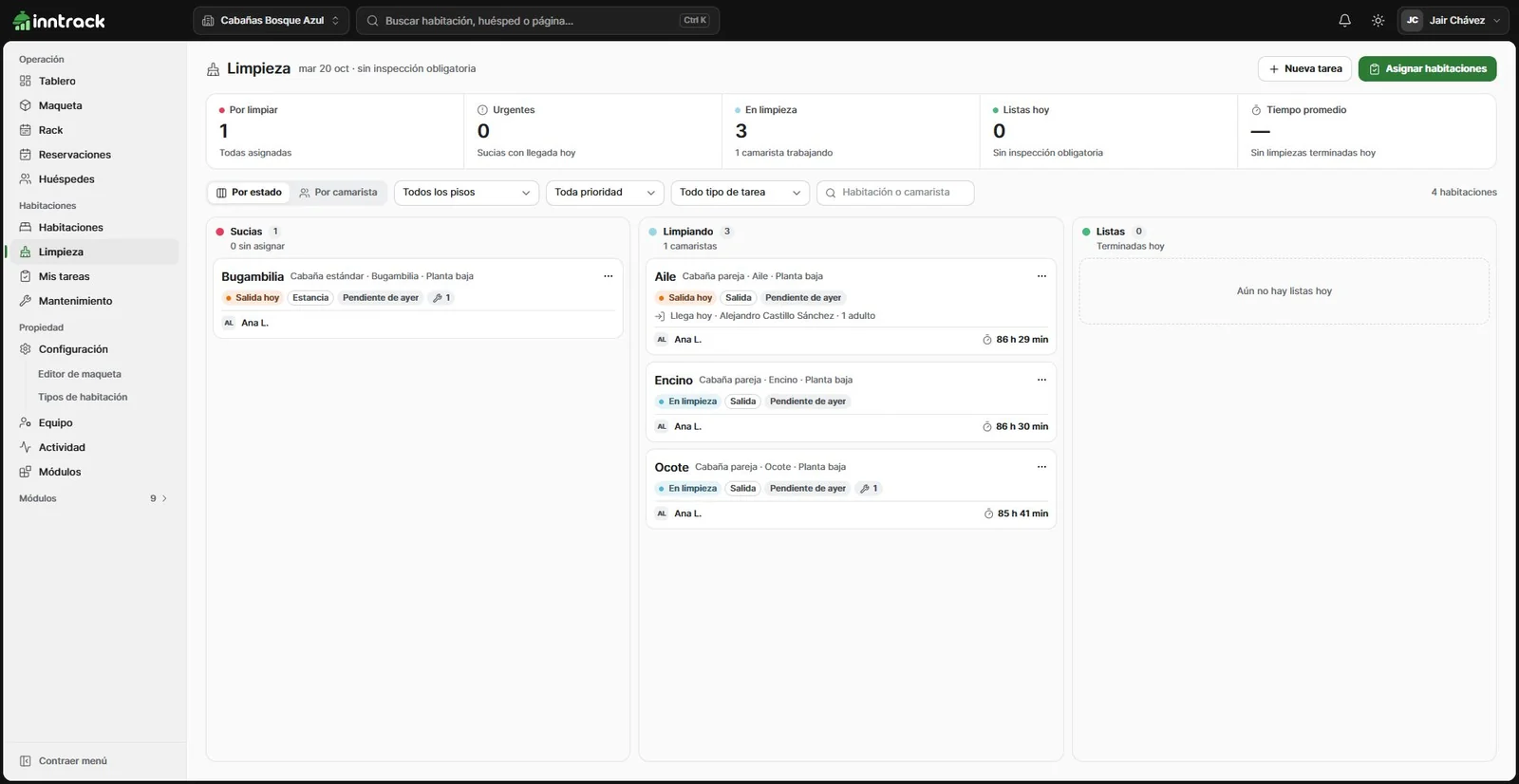Open Cabañas Bosque Azul property switcher
The width and height of the screenshot is (1519, 784).
tap(271, 20)
